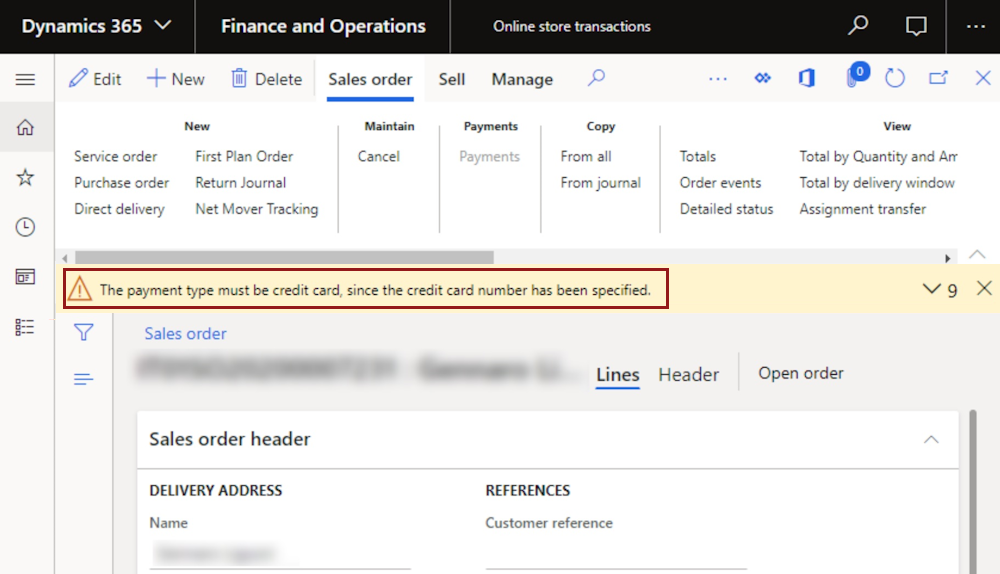Click First Plan Order
Screen dimensions: 1000x574
pyautogui.click(x=244, y=156)
